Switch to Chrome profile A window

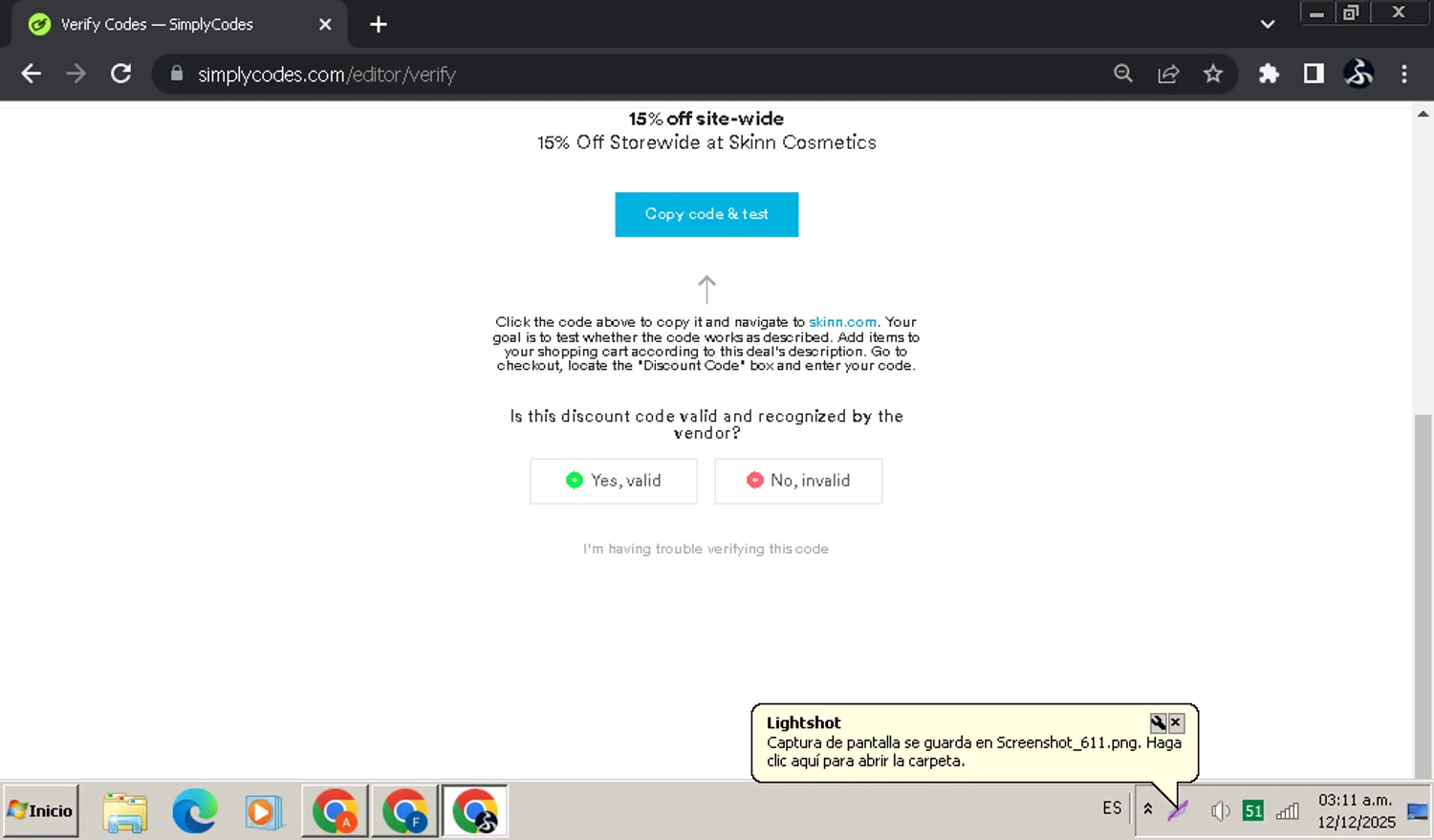[x=335, y=811]
